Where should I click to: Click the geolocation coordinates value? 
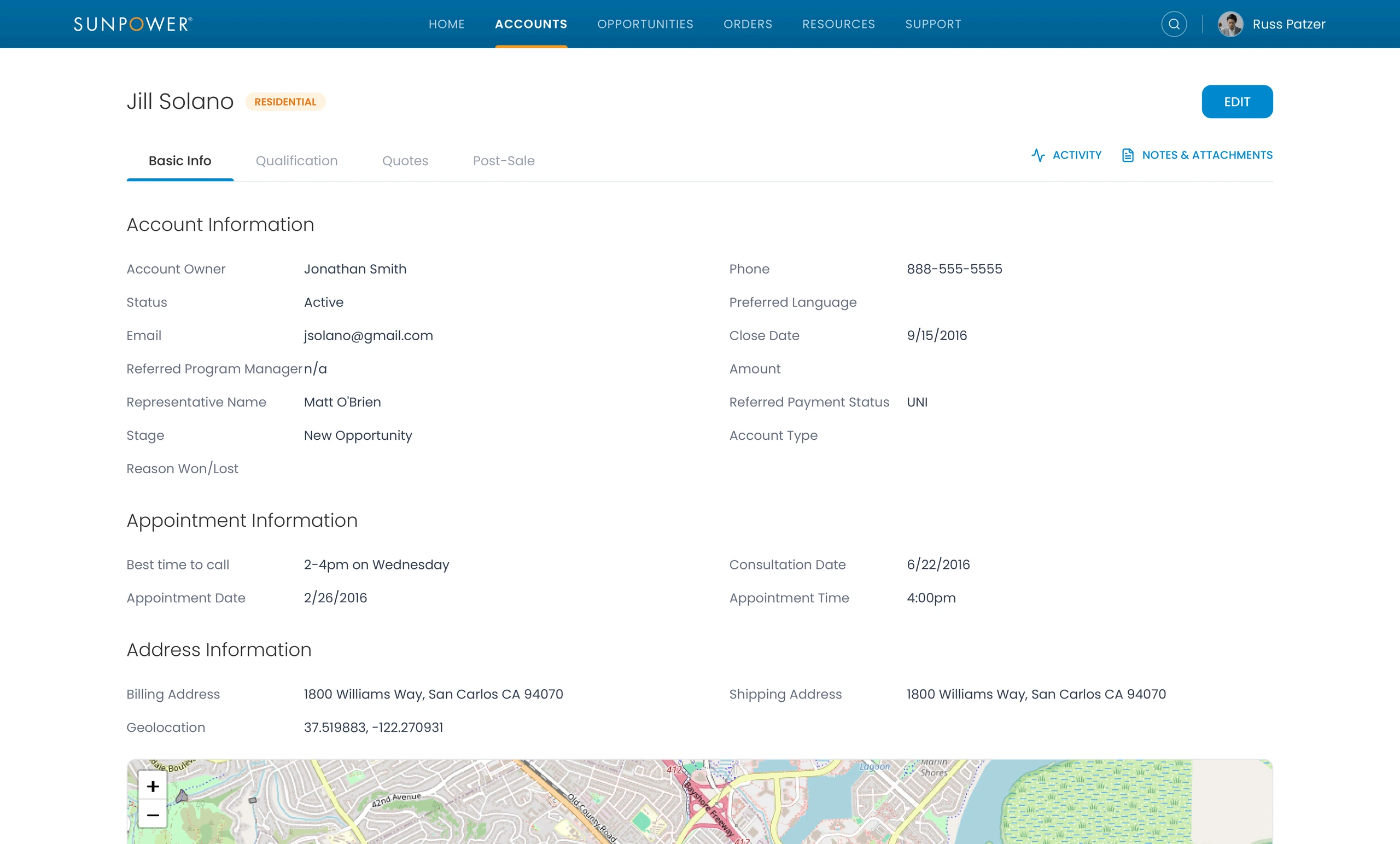pos(374,727)
